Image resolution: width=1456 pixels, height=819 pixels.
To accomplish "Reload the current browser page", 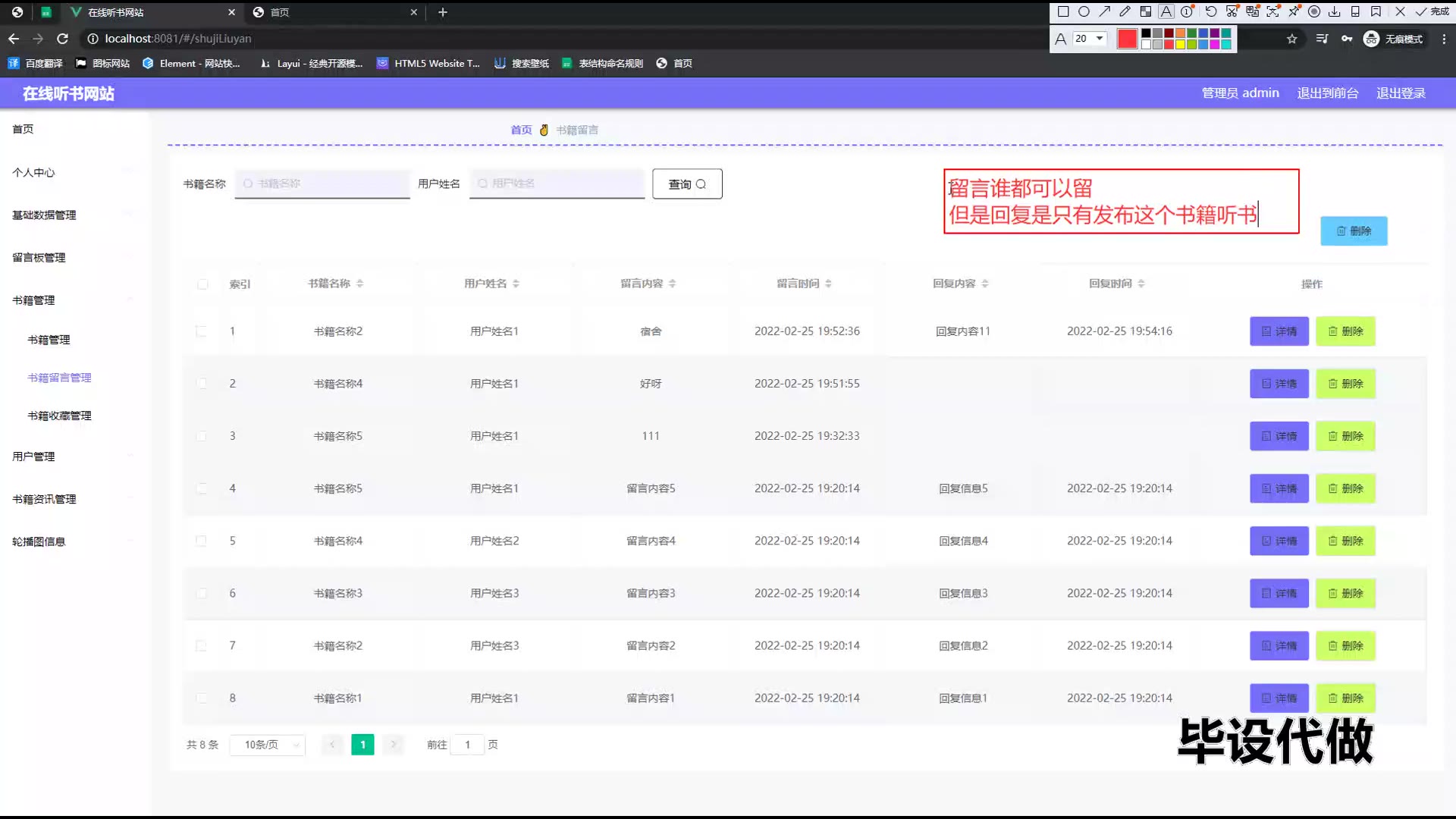I will tap(63, 39).
